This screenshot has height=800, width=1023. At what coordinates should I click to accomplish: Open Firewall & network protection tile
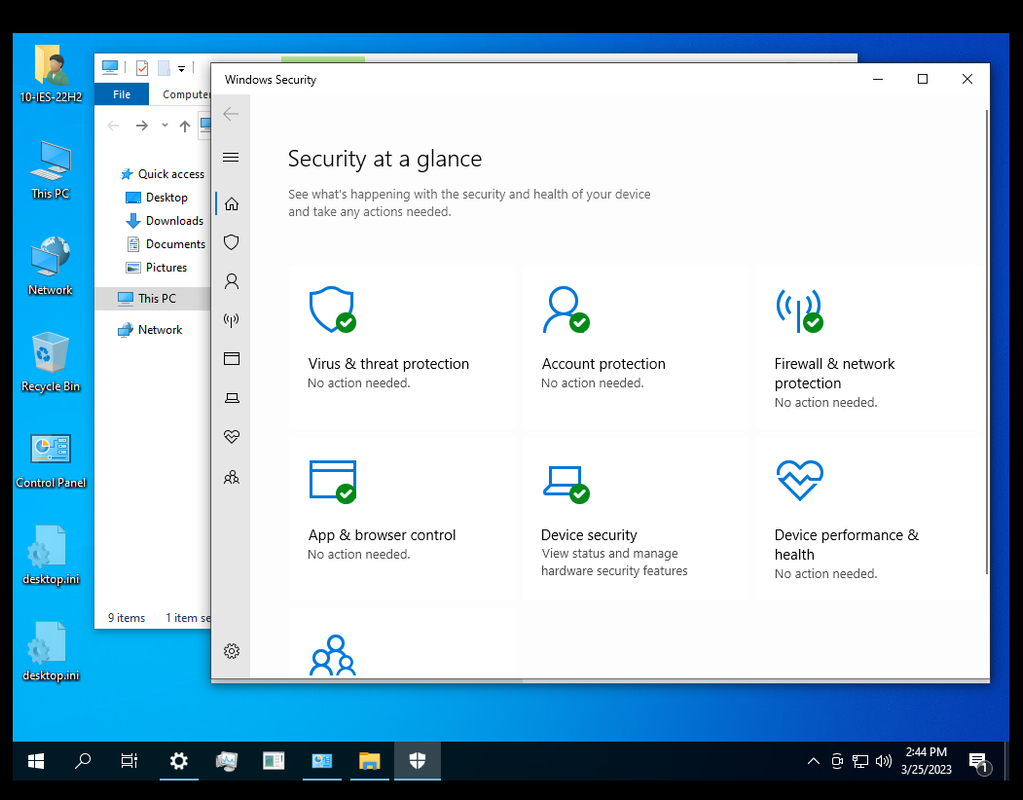(x=868, y=346)
